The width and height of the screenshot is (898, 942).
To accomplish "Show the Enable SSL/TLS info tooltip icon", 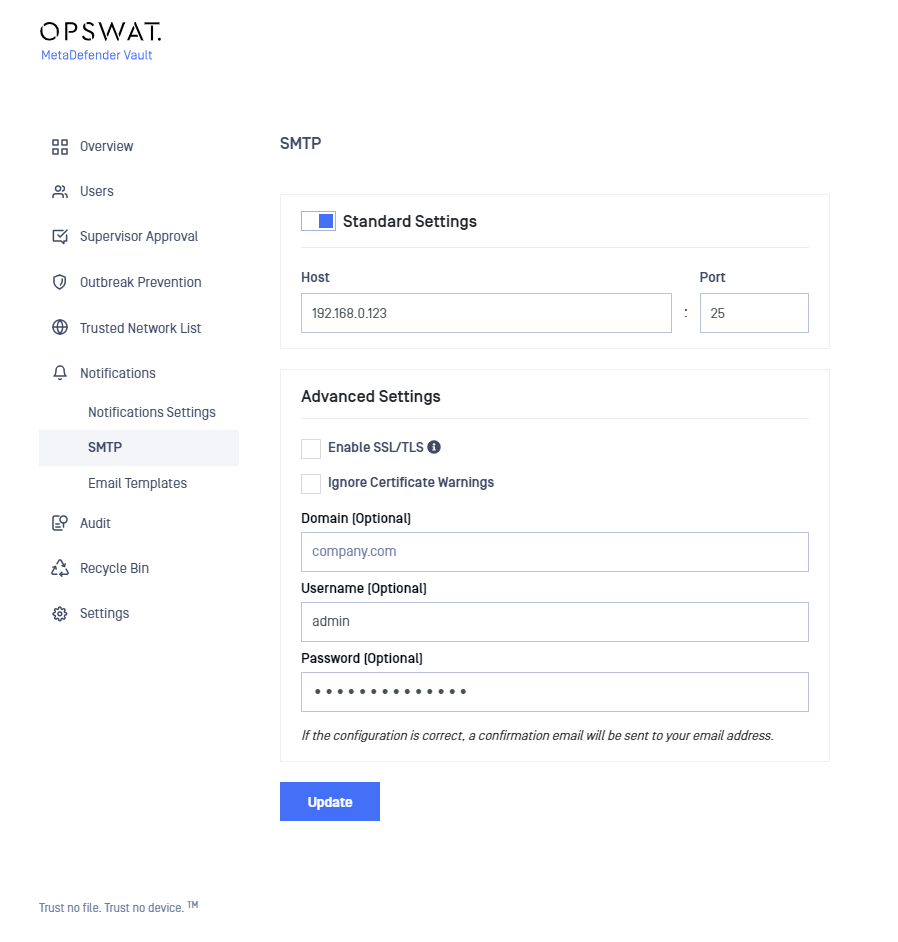I will coord(434,447).
